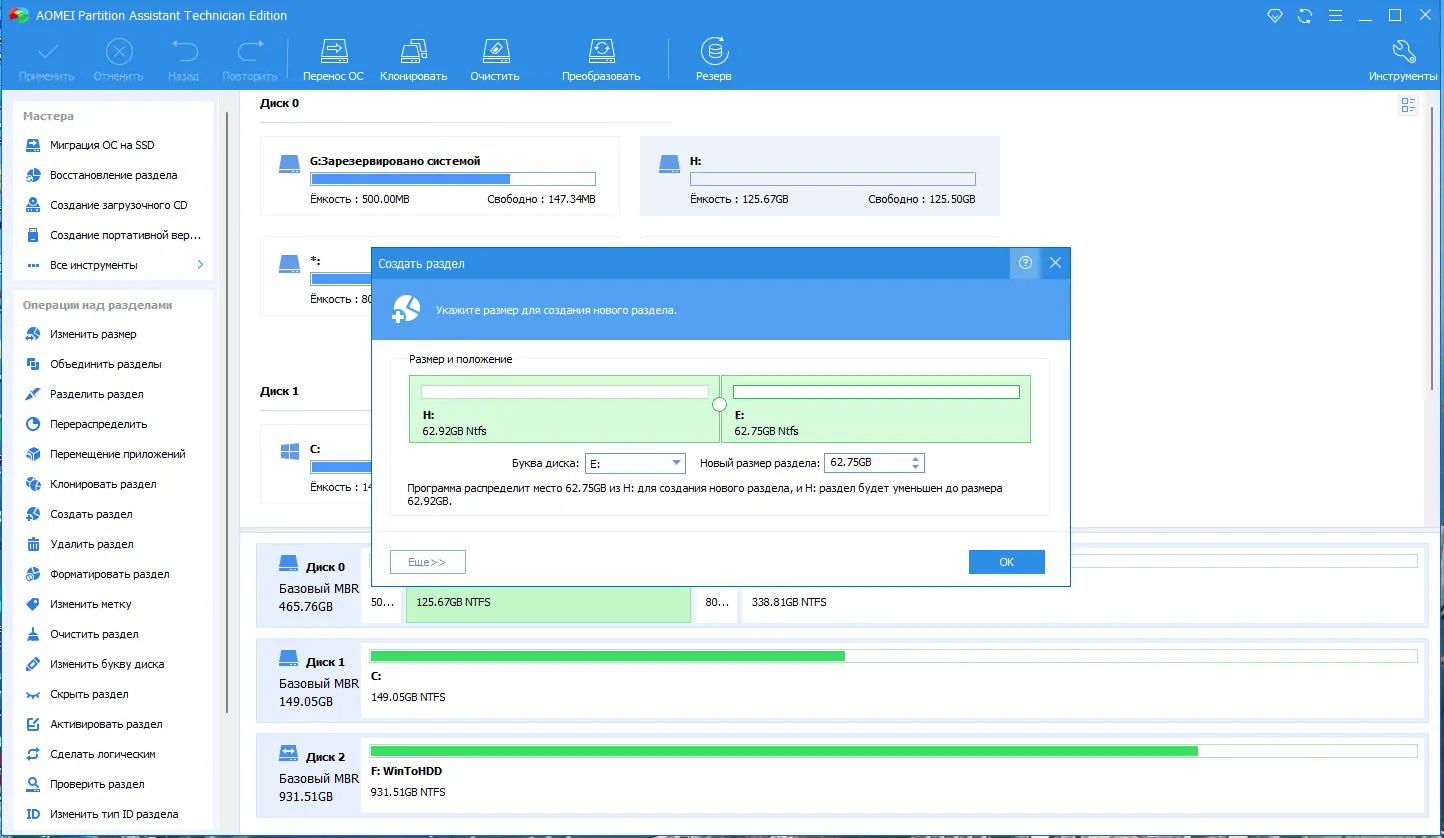Viewport: 1444px width, 838px height.
Task: Click the title bar refresh icon
Action: (1304, 15)
